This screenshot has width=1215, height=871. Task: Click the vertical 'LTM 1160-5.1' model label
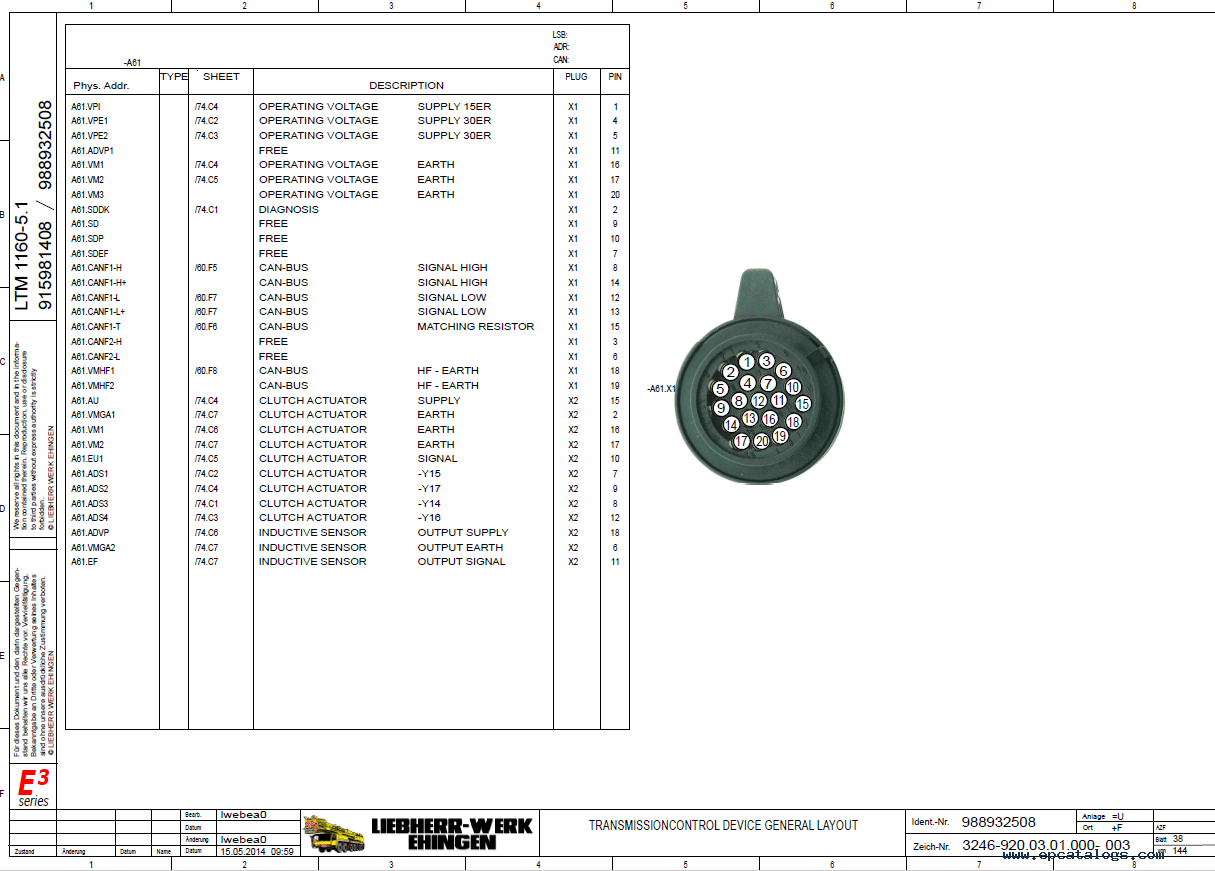click(x=23, y=257)
